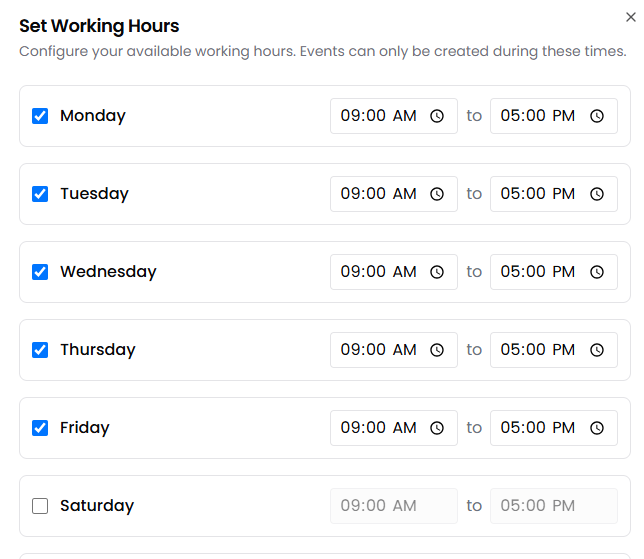
Task: Open time picker for Friday's end time
Action: (597, 428)
